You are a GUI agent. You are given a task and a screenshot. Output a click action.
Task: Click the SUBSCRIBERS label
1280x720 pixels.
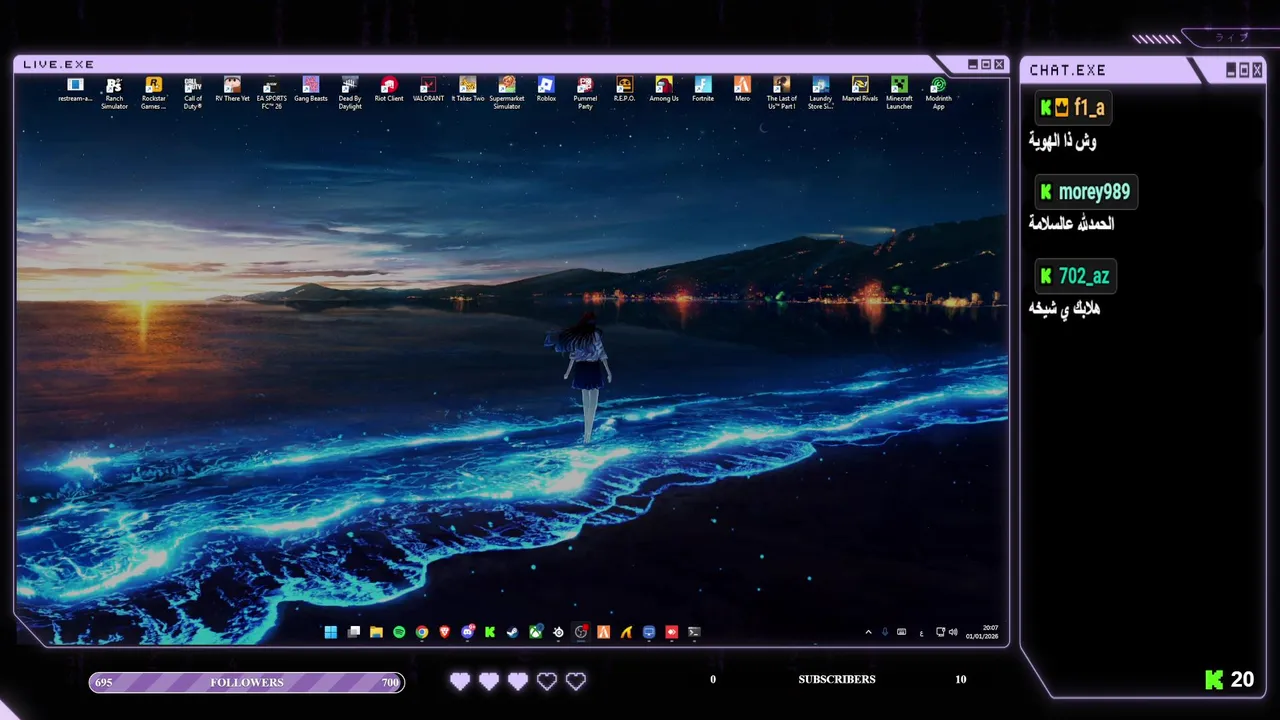[x=837, y=679]
